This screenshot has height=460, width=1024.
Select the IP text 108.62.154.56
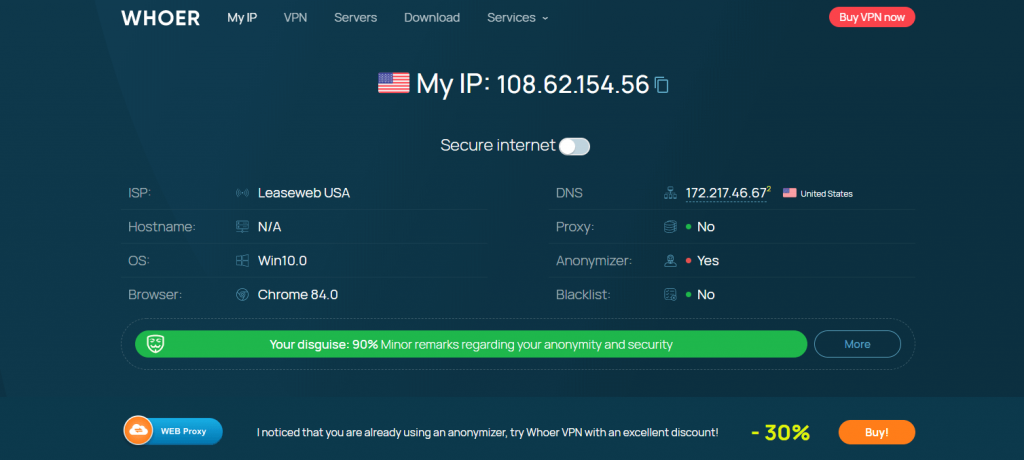[x=573, y=84]
